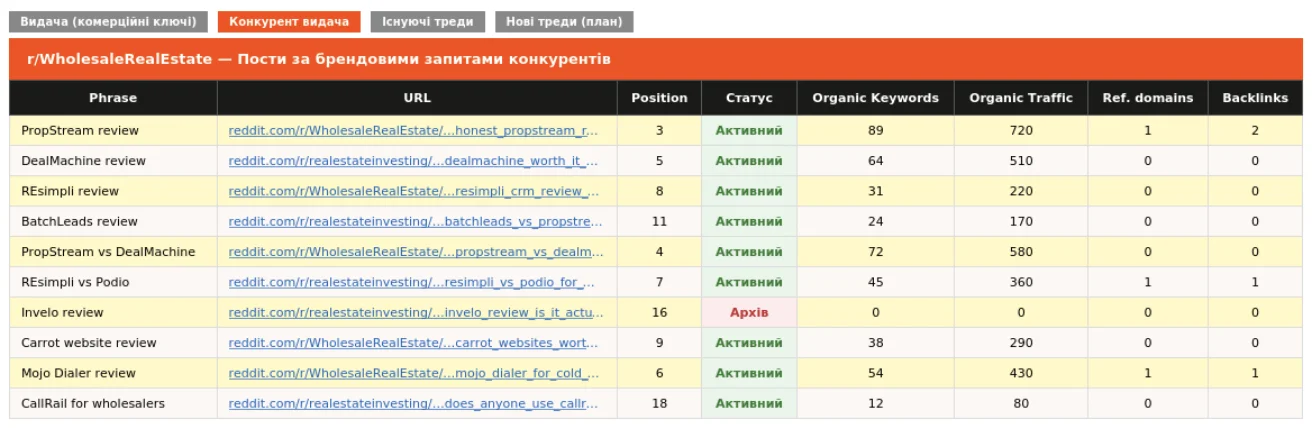Open the Нові треди (план) tab
The height and width of the screenshot is (428, 1314).
[564, 22]
